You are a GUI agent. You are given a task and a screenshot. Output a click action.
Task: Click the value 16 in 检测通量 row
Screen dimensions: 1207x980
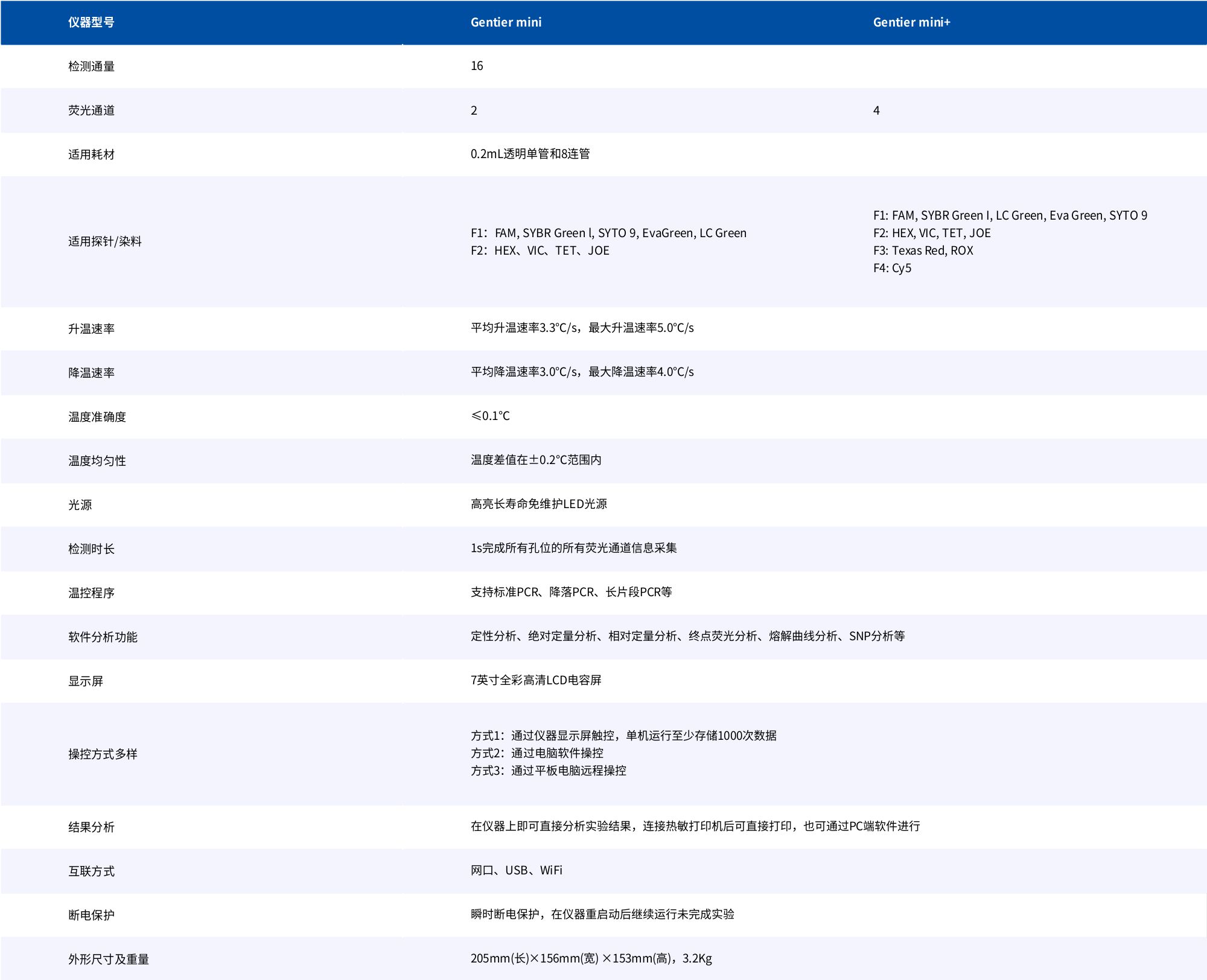(x=477, y=66)
